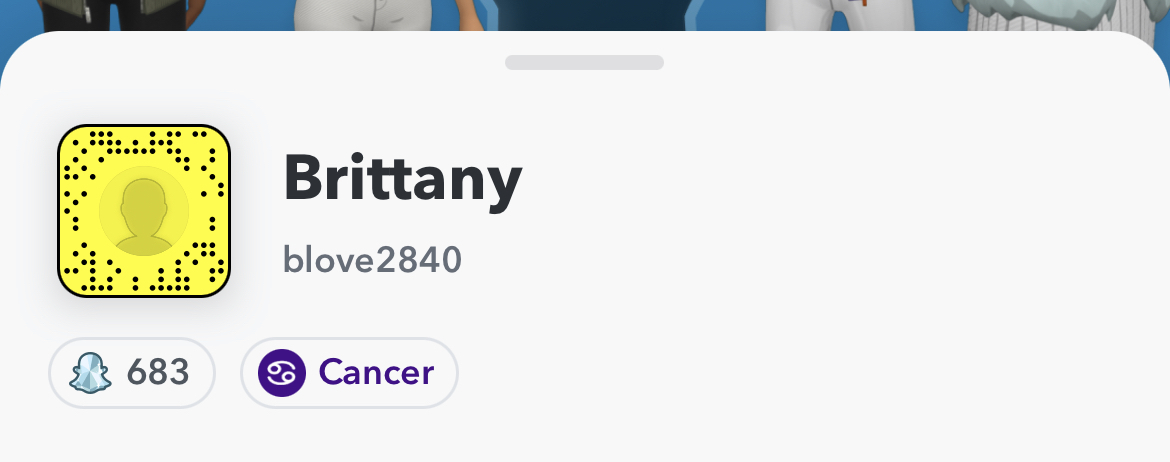The width and height of the screenshot is (1170, 462).
Task: Select the username blove2840
Action: 372,260
